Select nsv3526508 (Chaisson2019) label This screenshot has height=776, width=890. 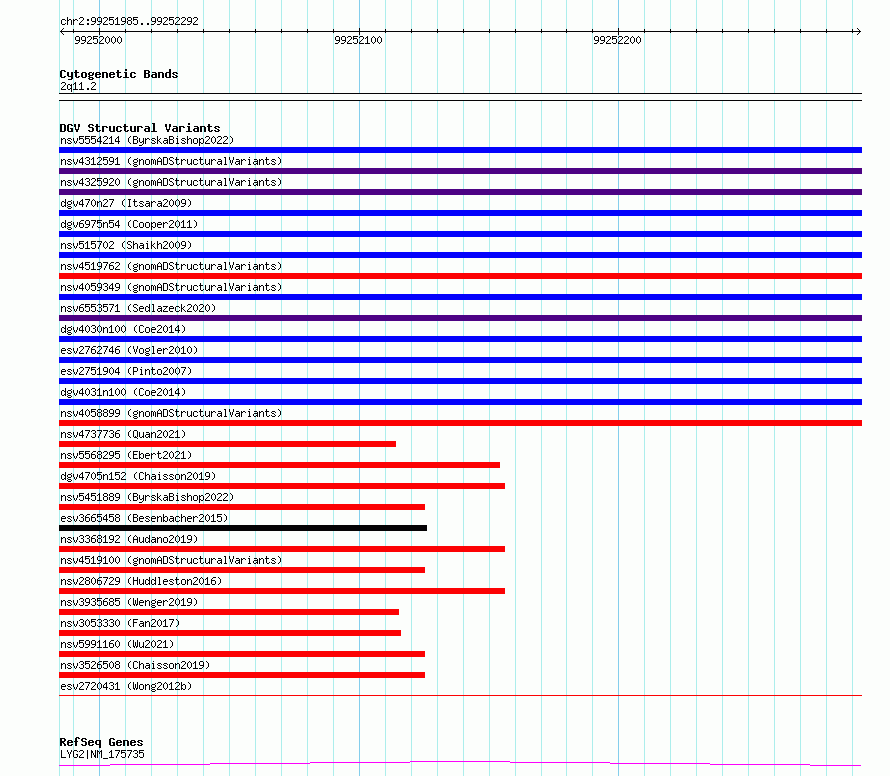pyautogui.click(x=135, y=665)
